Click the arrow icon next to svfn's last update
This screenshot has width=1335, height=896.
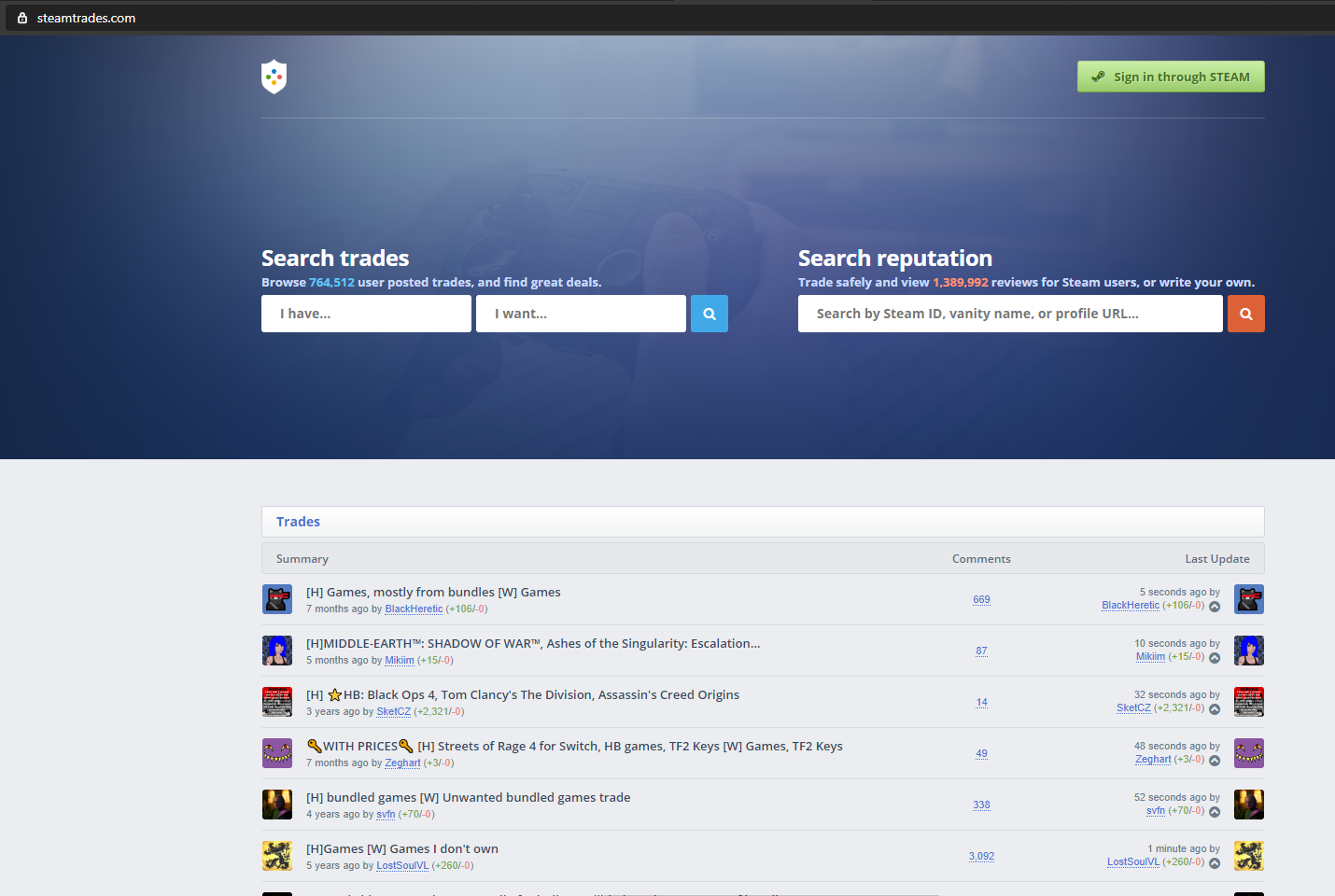point(1215,812)
